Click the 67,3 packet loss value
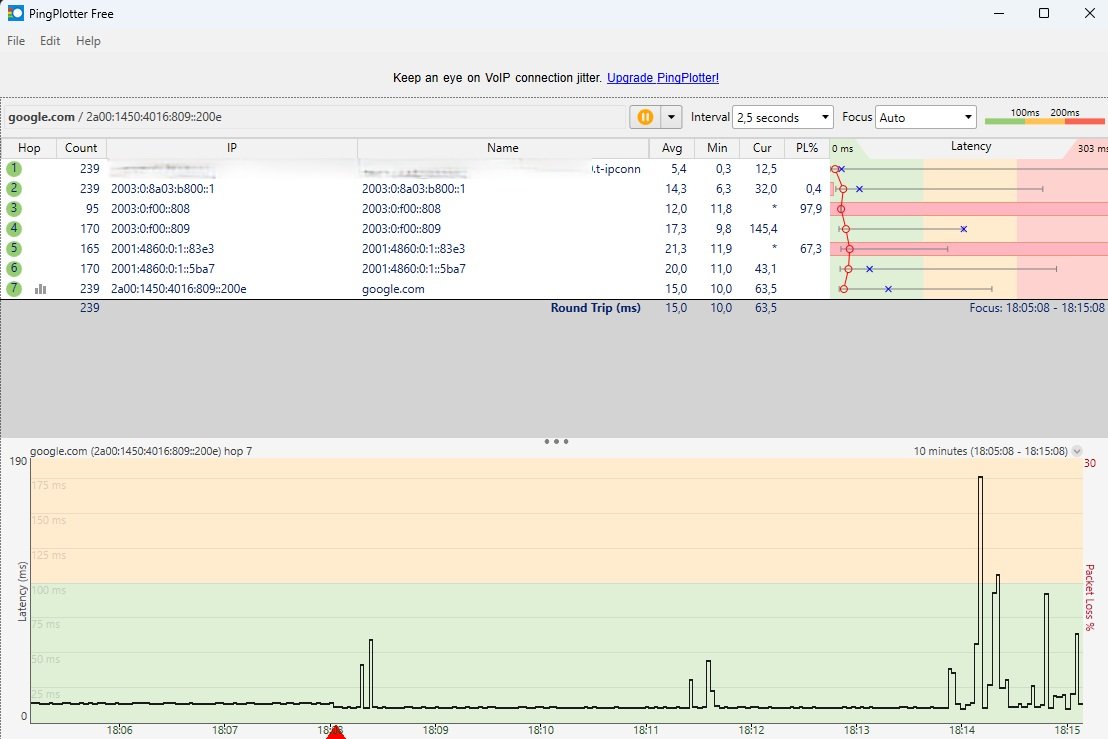 810,249
